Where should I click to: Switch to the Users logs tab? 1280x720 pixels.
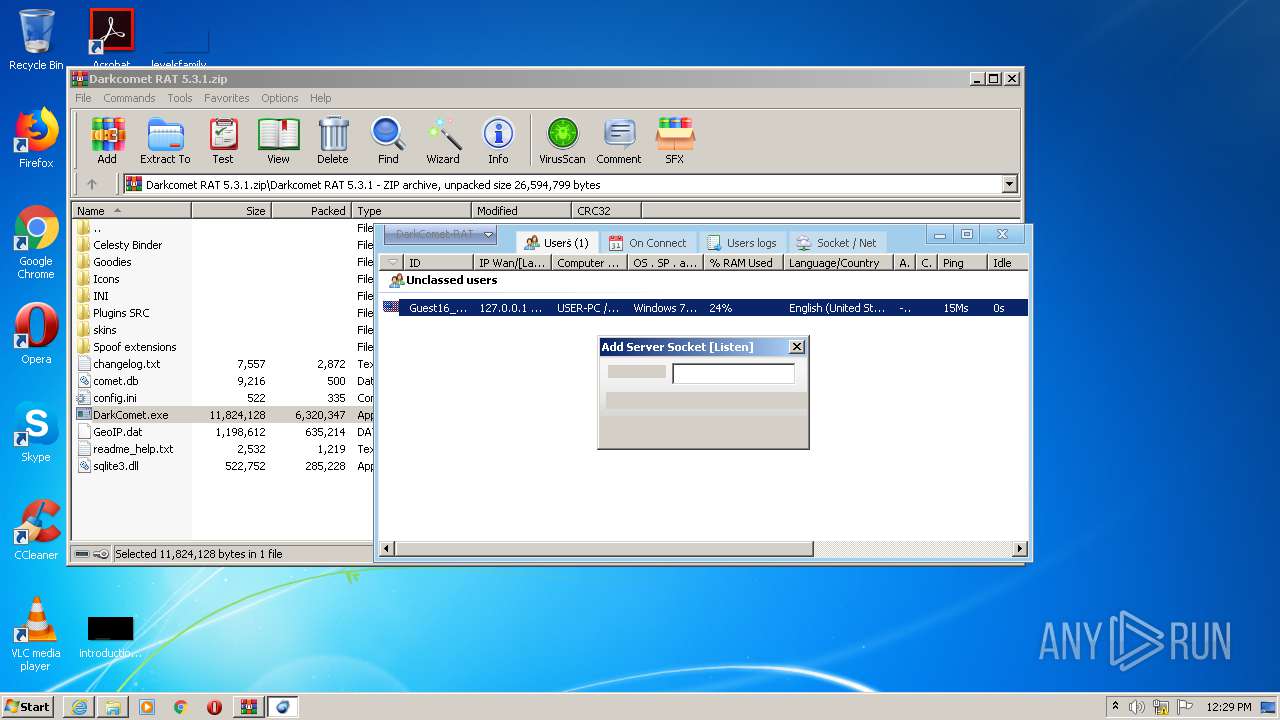[x=742, y=242]
